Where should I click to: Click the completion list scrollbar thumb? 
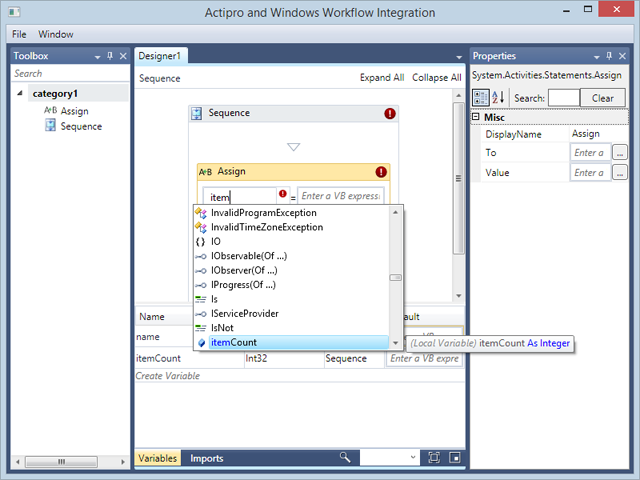[x=396, y=278]
